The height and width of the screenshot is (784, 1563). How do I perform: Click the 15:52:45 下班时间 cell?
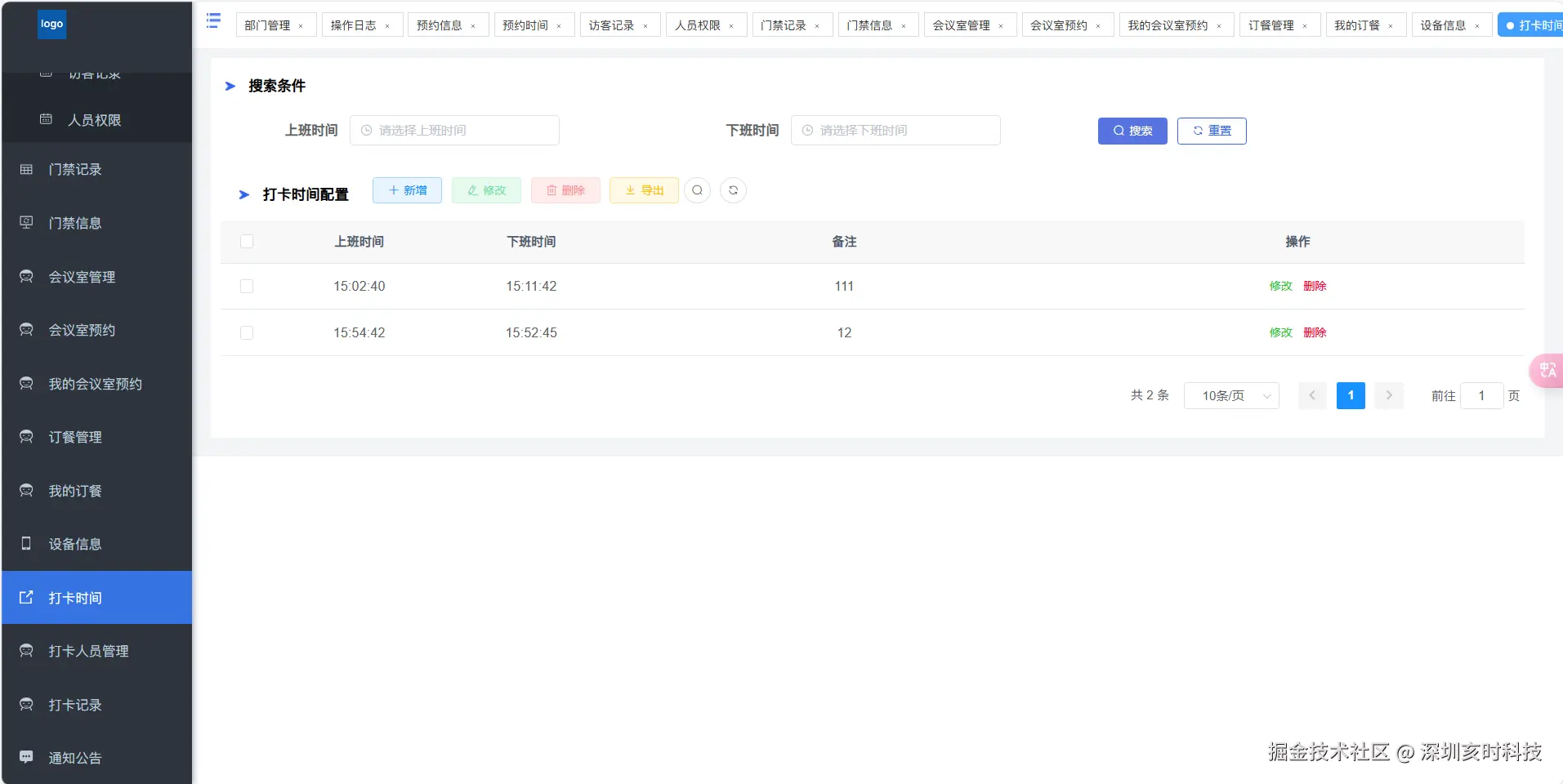[x=531, y=332]
